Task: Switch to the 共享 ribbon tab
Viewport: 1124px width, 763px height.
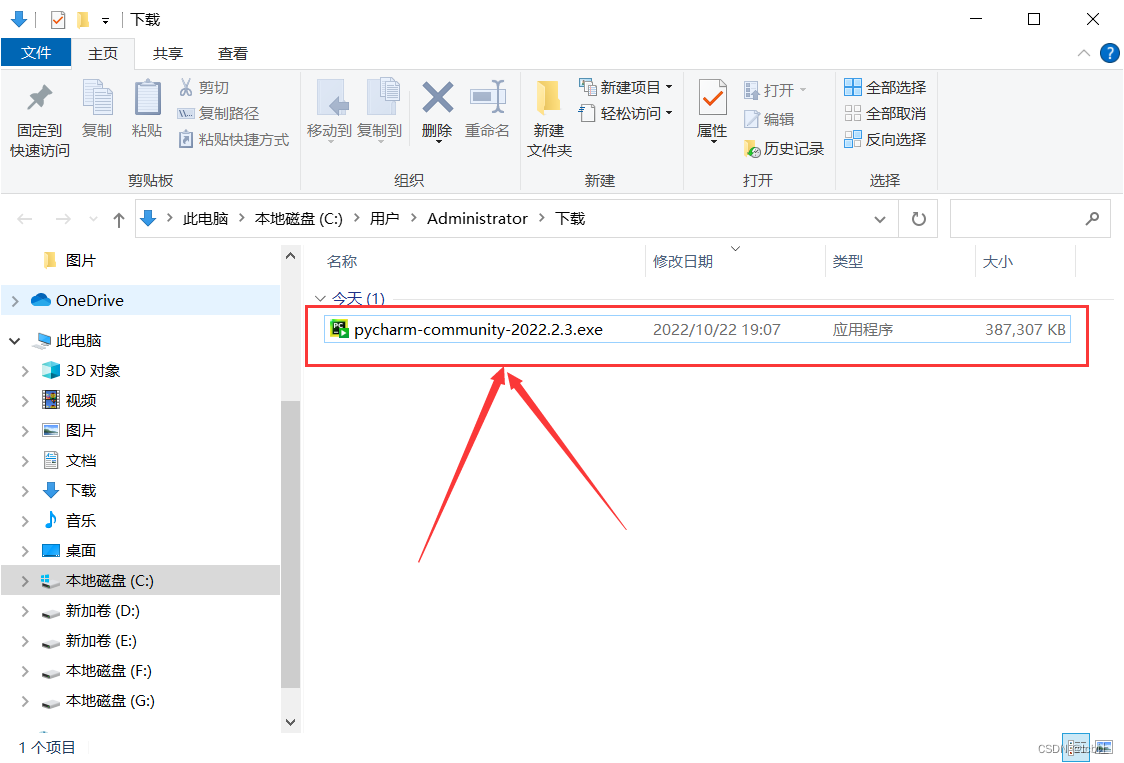Action: 168,54
